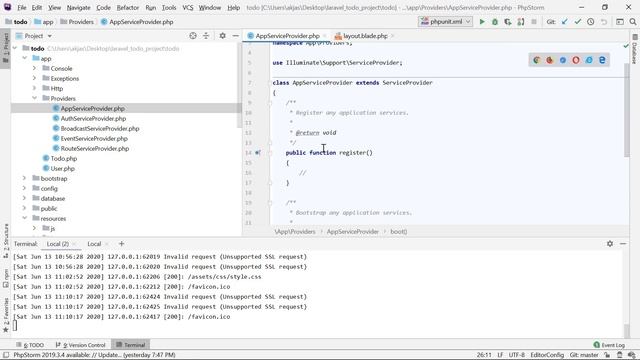
Task: Click the boot() breadcrumb in editor
Action: [x=398, y=231]
